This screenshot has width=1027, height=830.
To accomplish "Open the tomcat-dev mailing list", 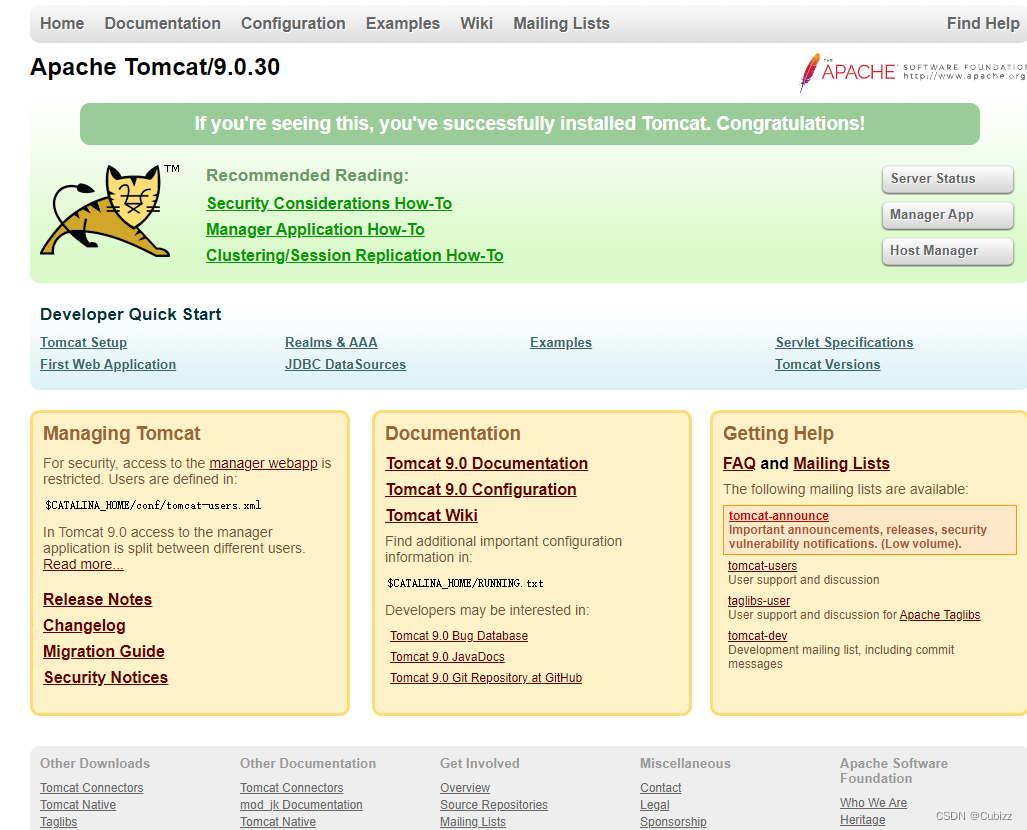I will tap(758, 636).
